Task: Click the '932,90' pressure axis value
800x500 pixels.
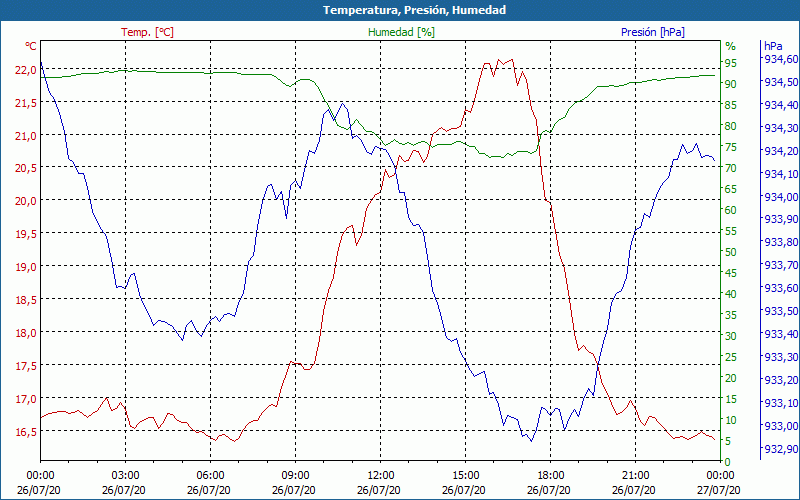Action: tap(781, 449)
